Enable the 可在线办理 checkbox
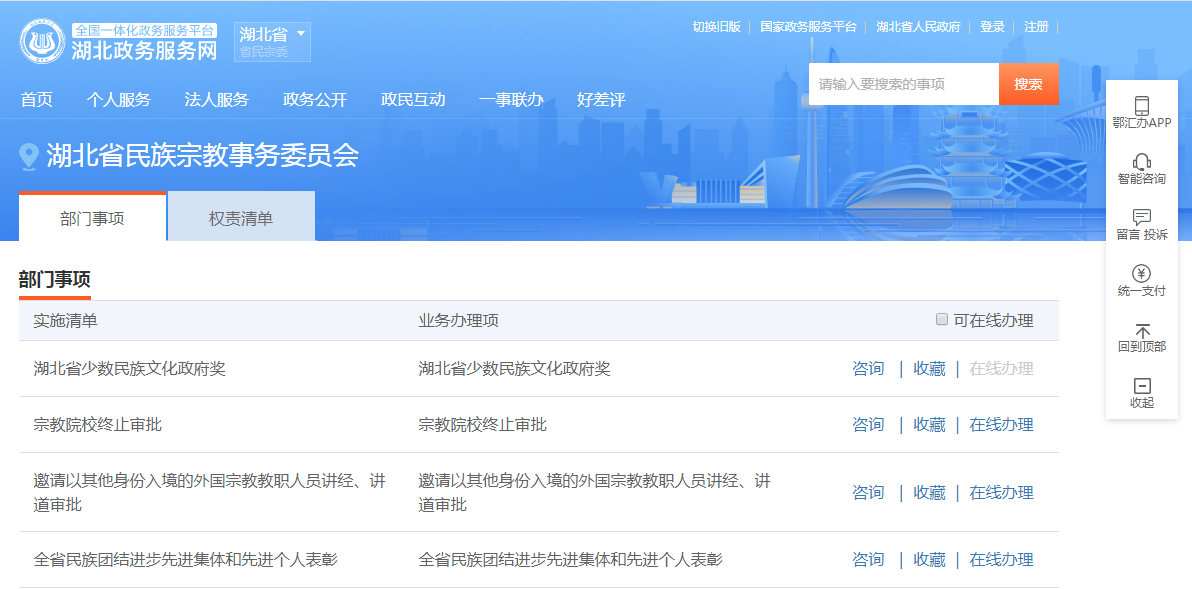Viewport: 1192px width, 589px height. point(941,320)
